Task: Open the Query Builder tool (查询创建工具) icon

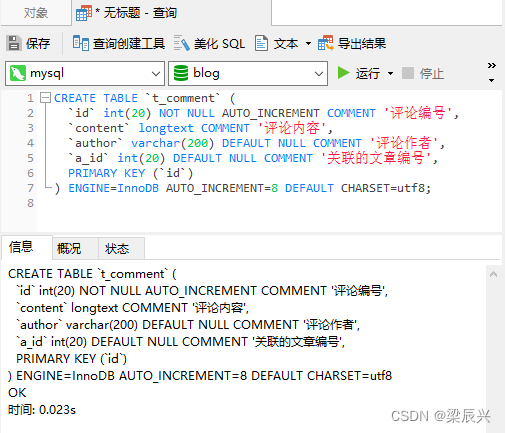Action: 80,43
